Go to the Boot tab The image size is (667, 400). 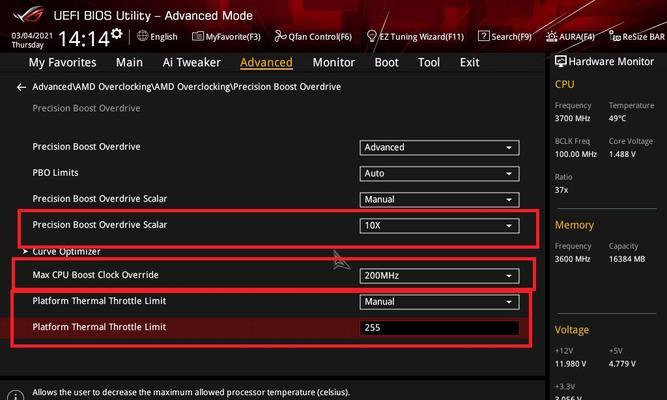(386, 63)
